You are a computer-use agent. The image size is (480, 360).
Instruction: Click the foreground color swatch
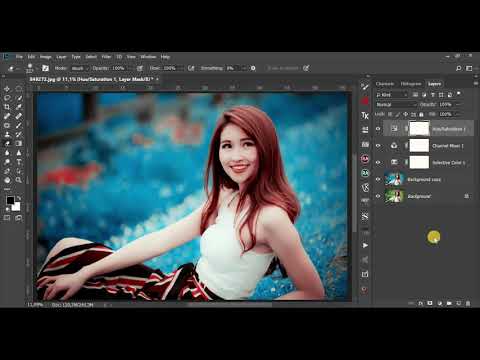coord(10,200)
